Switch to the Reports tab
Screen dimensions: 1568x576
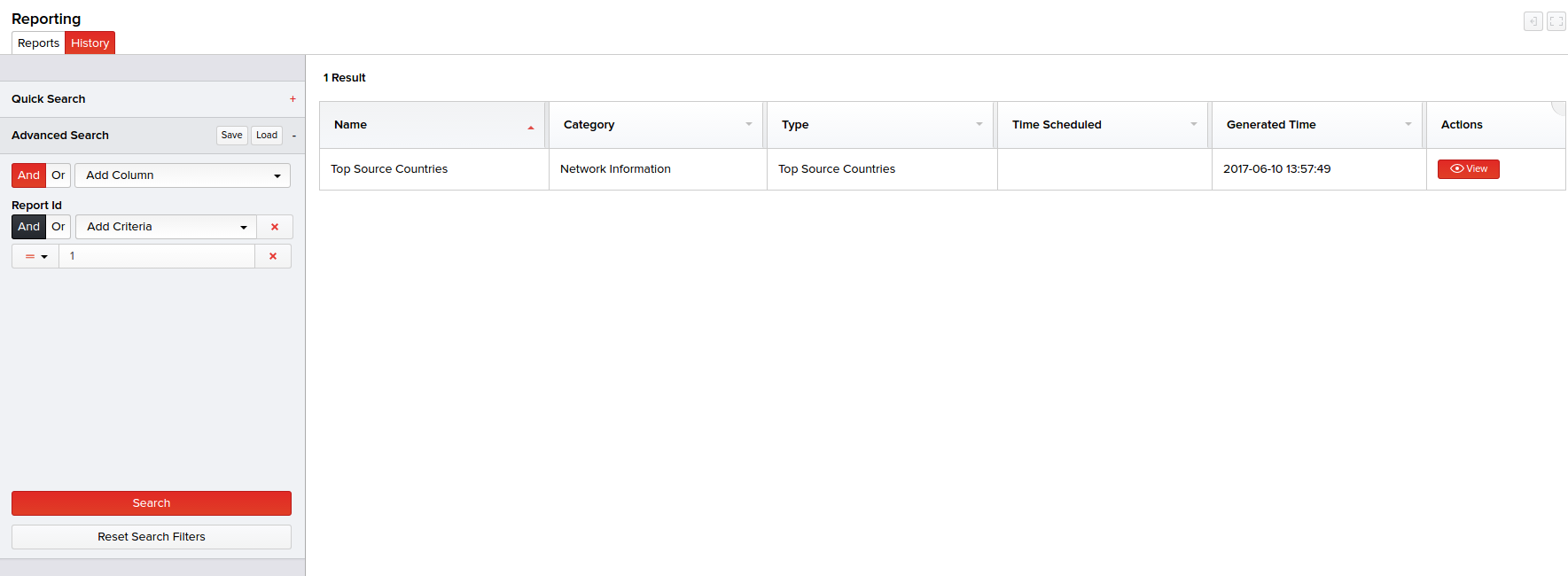[38, 43]
